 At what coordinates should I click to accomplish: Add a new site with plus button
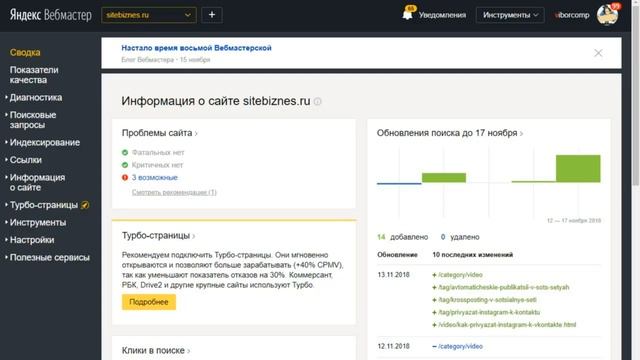click(x=212, y=15)
